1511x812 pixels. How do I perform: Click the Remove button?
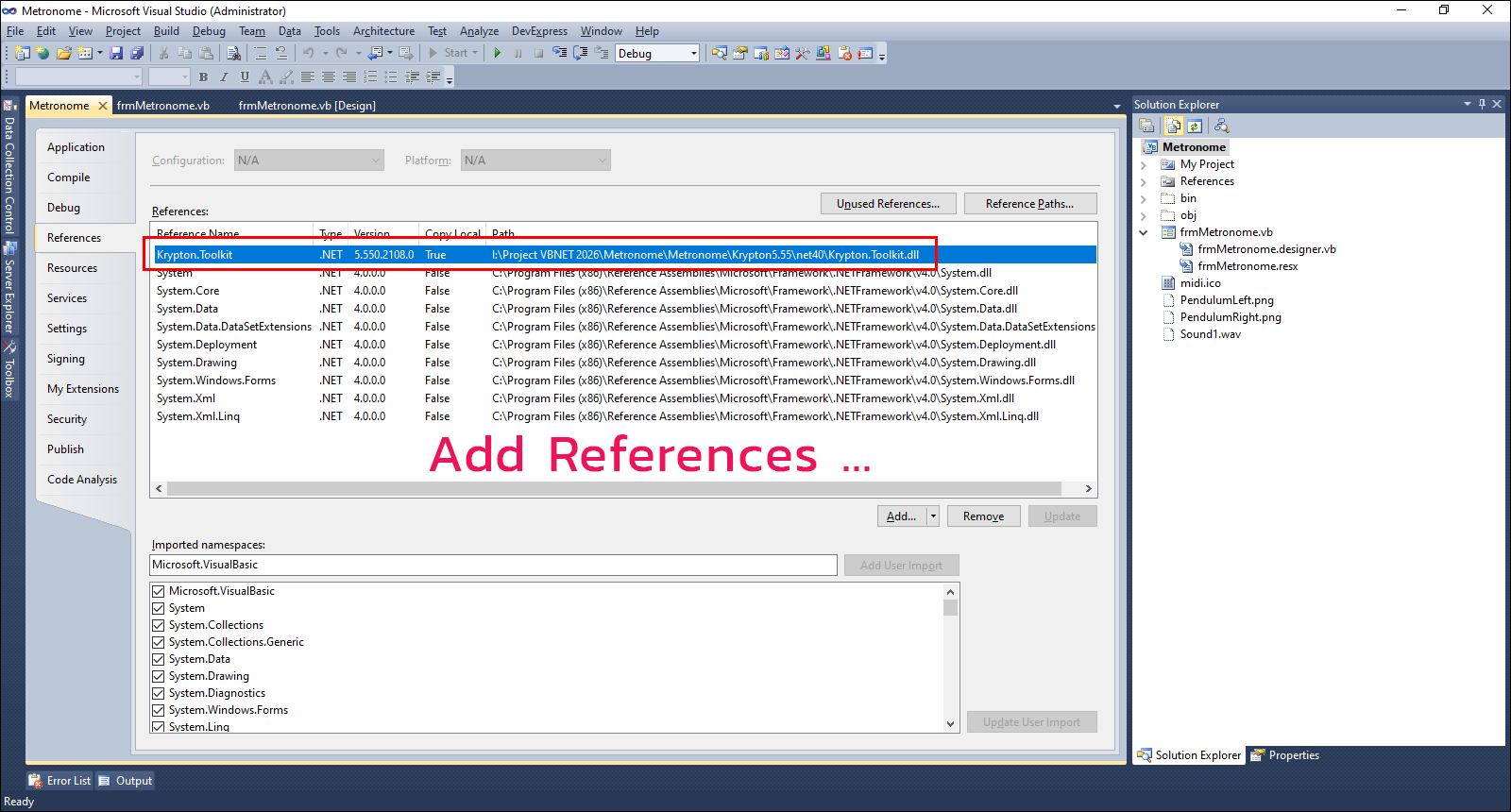click(983, 516)
